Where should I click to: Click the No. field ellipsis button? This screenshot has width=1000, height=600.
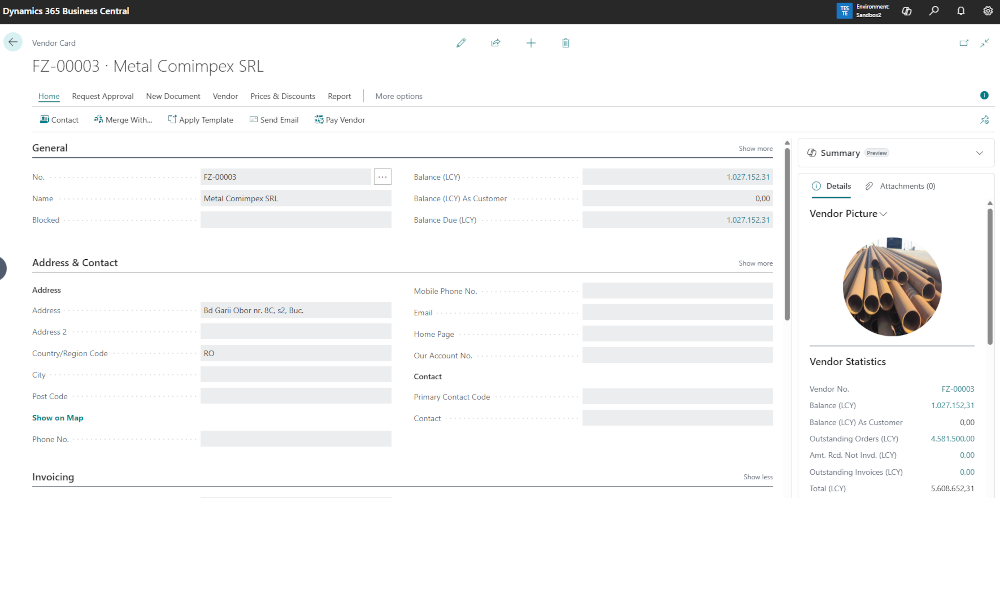tap(383, 177)
